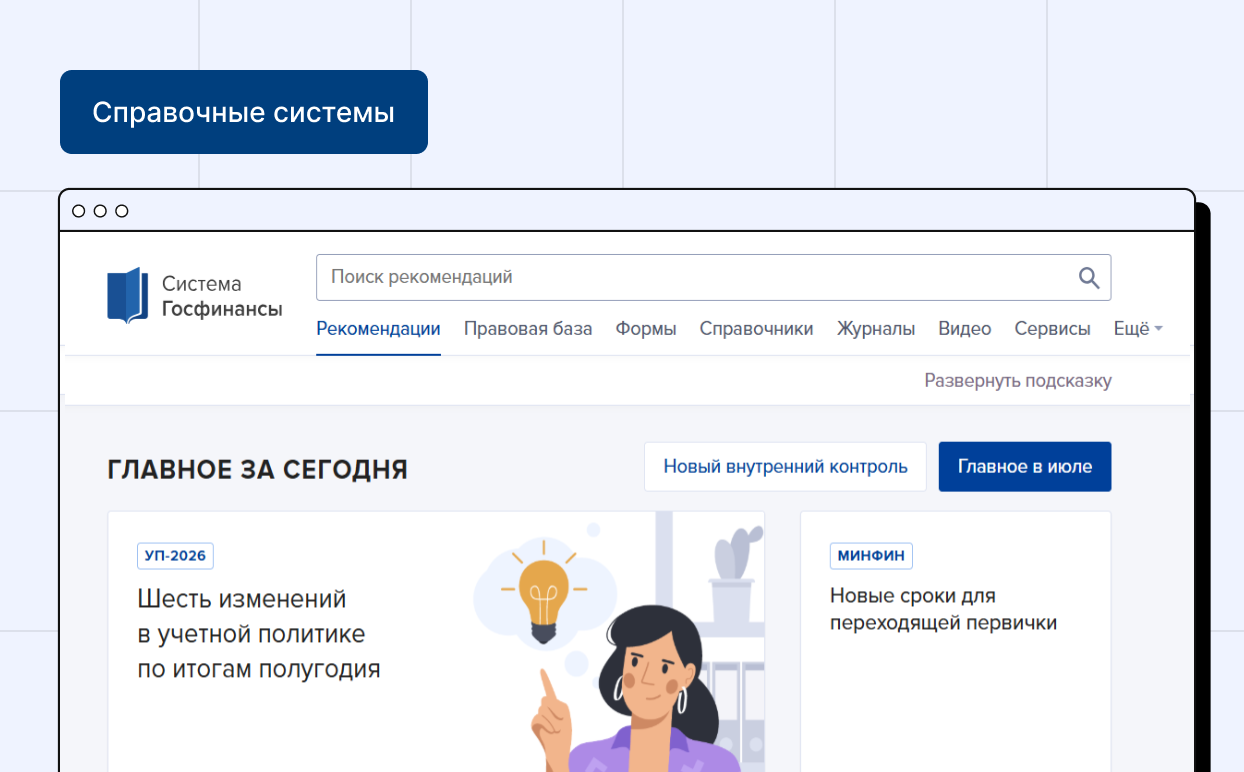Click the second window control circle
1244x772 pixels.
[x=100, y=211]
